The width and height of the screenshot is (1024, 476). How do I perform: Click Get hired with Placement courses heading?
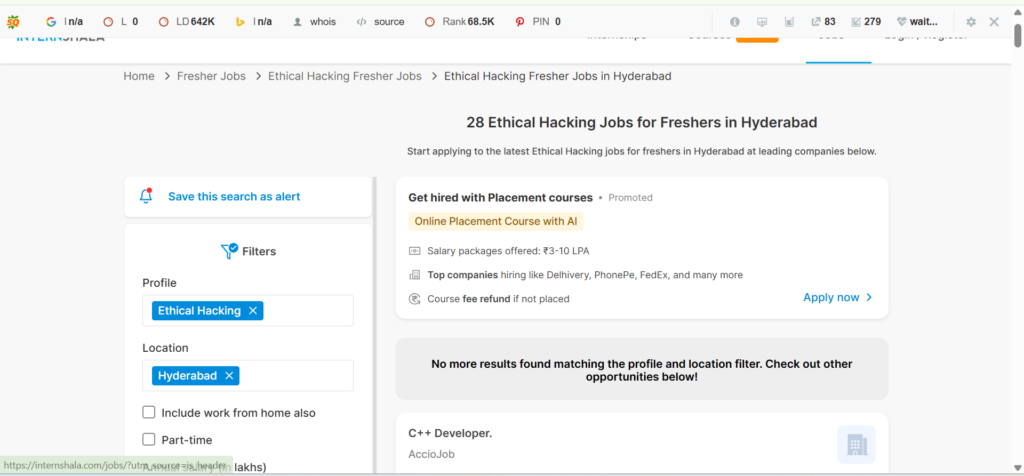tap(500, 197)
